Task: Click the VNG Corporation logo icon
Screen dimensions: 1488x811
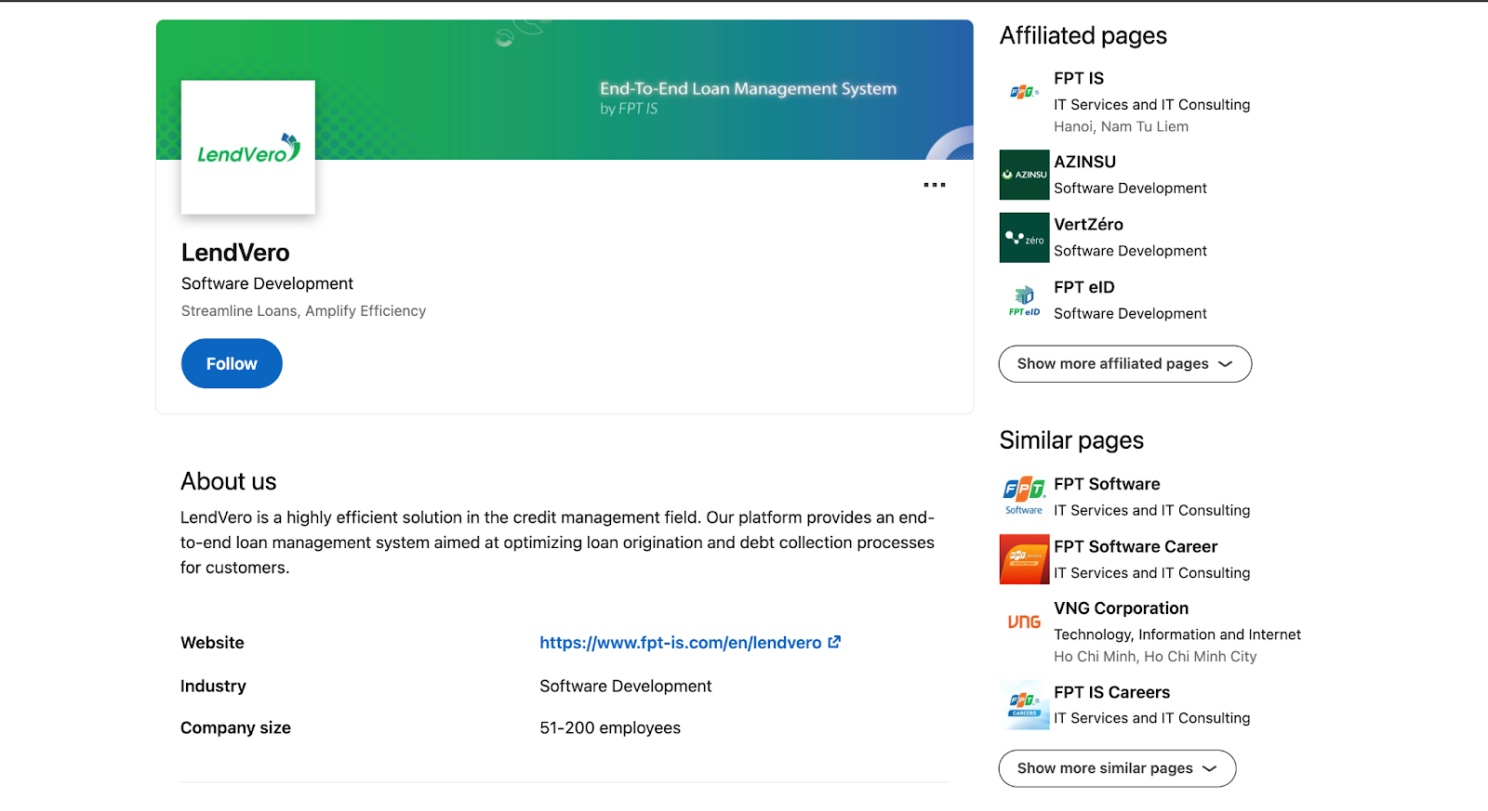Action: click(x=1024, y=622)
